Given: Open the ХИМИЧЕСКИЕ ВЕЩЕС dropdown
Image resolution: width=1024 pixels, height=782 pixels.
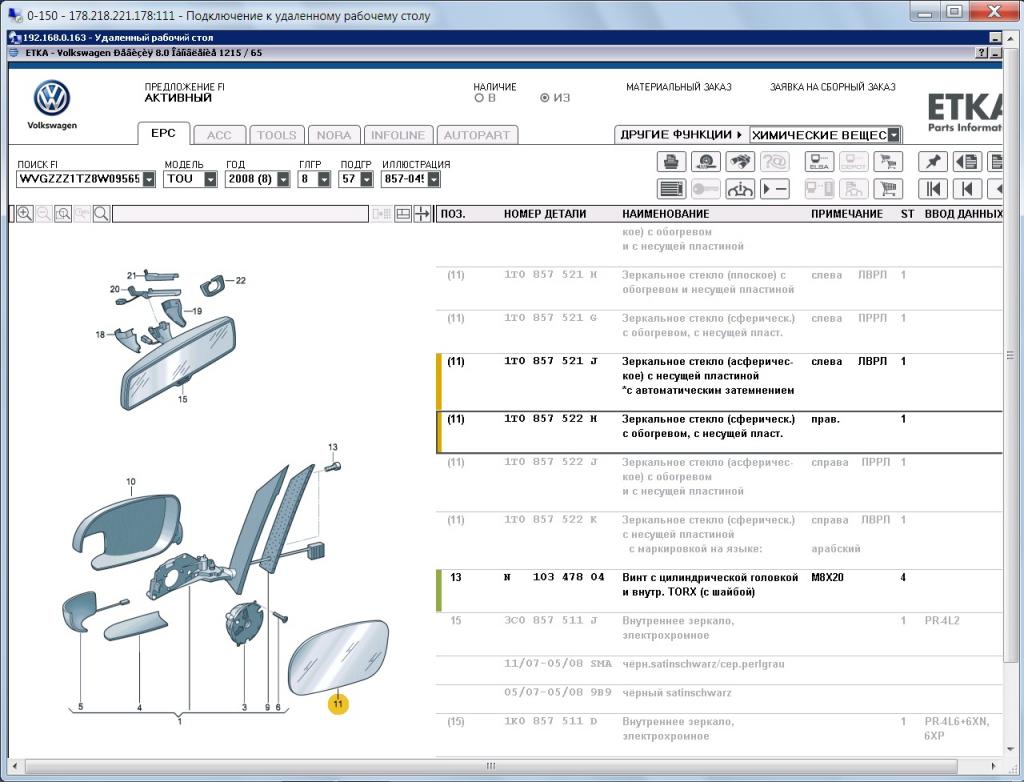Looking at the screenshot, I should [x=894, y=135].
